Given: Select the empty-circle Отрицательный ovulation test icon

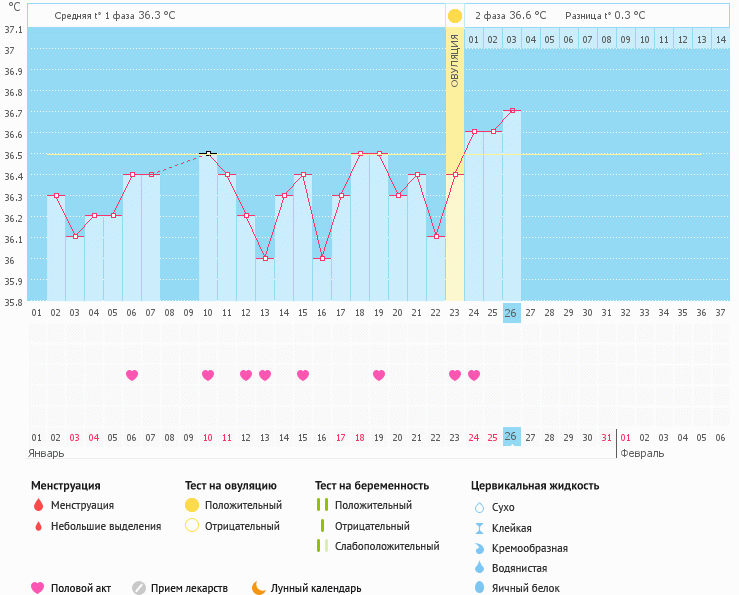Looking at the screenshot, I should [192, 526].
